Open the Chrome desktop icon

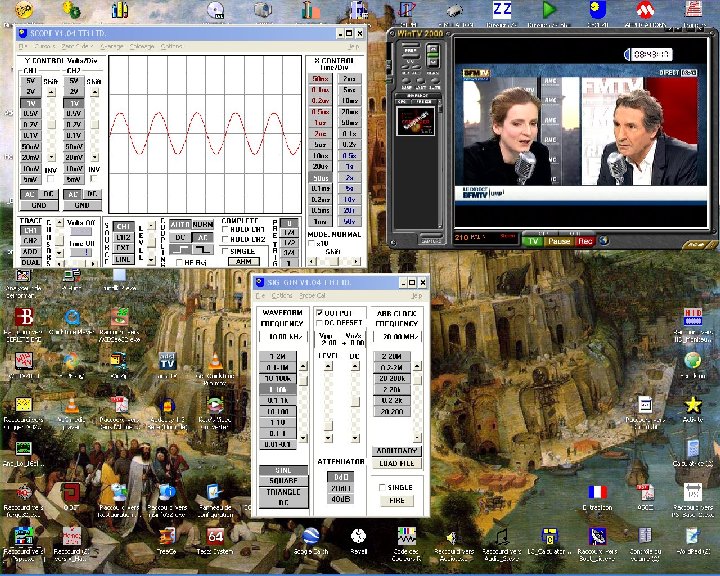71,361
